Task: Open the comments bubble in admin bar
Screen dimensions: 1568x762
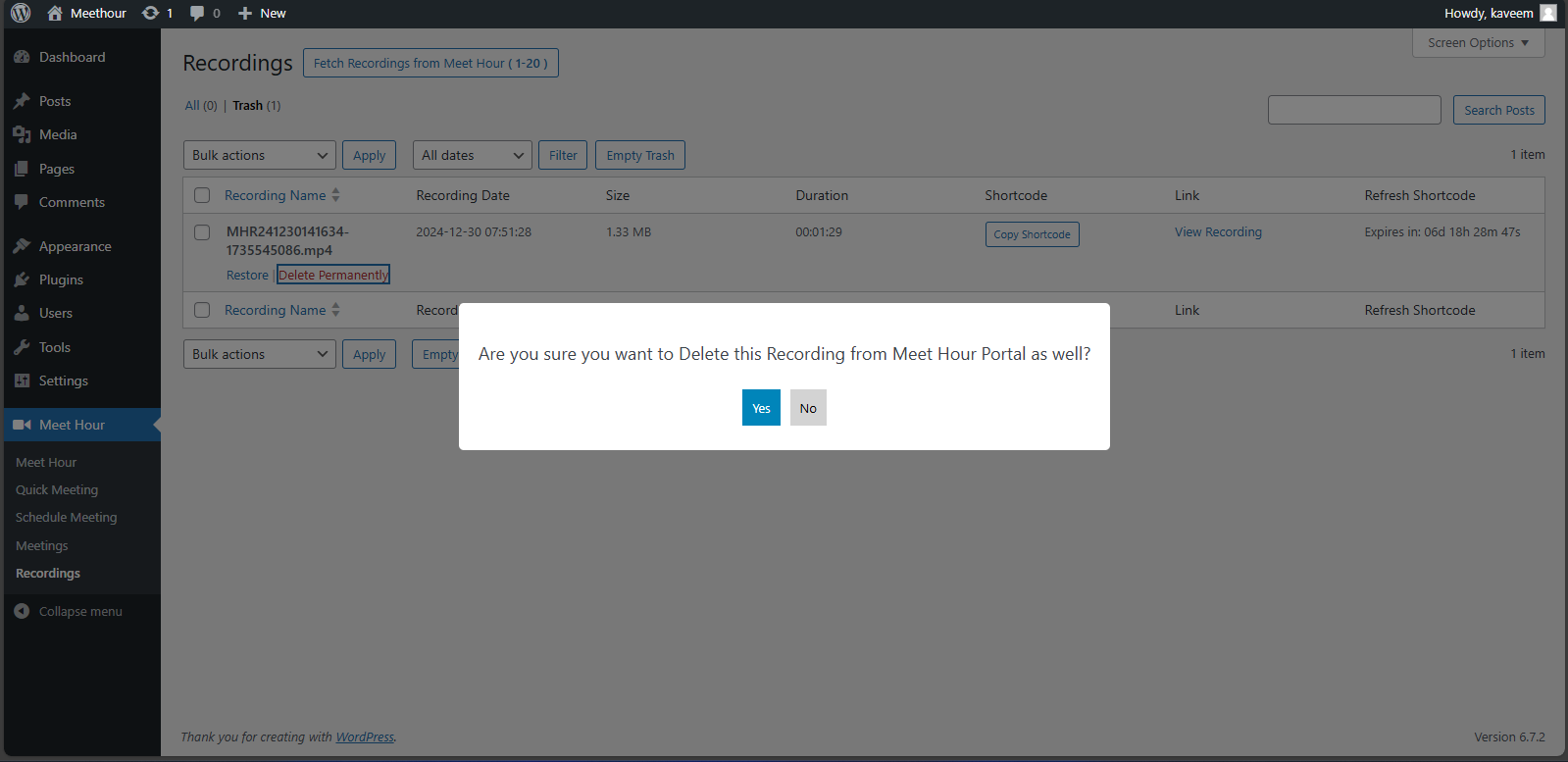Action: [197, 14]
